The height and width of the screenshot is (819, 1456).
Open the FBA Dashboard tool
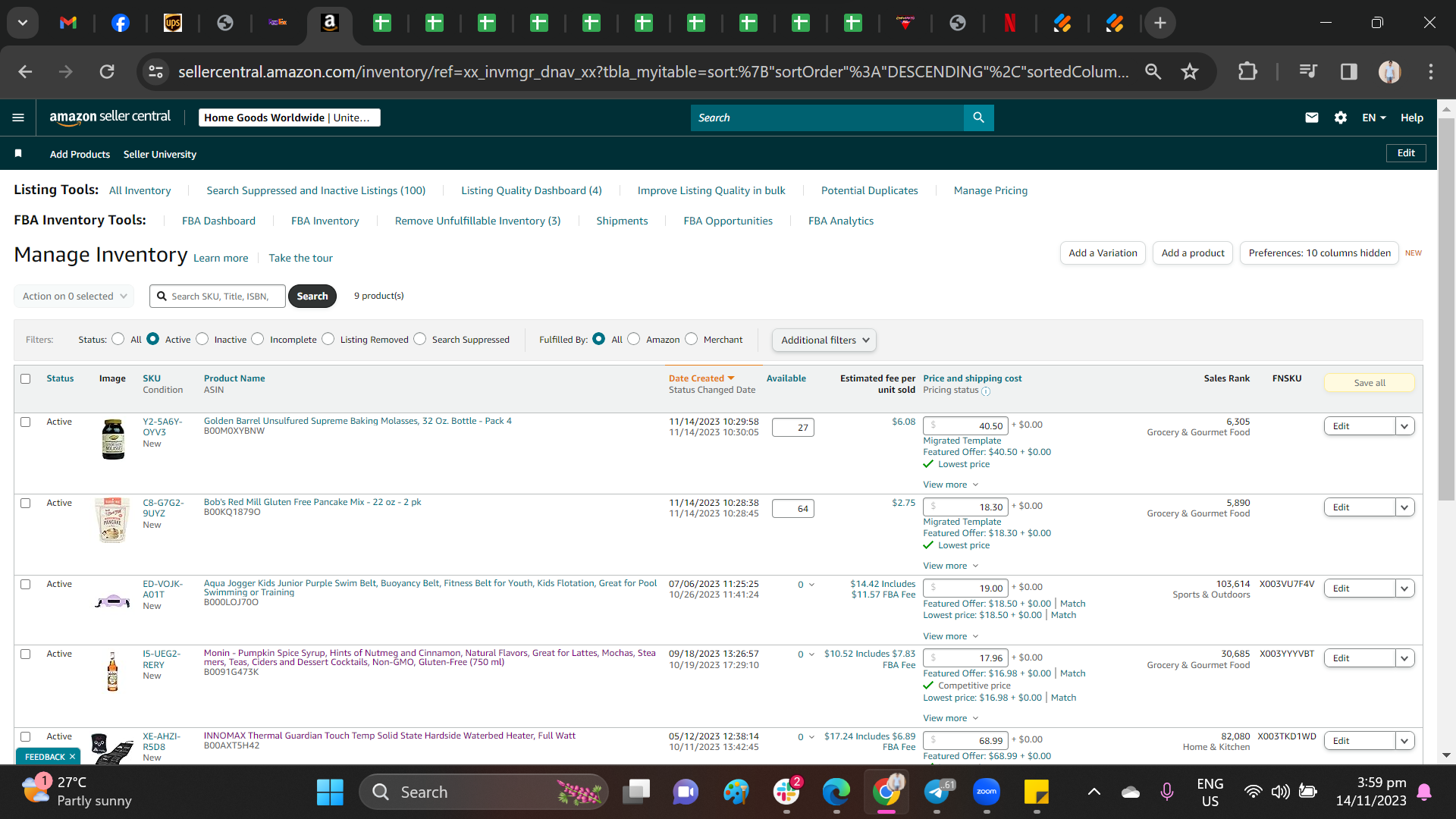click(218, 221)
